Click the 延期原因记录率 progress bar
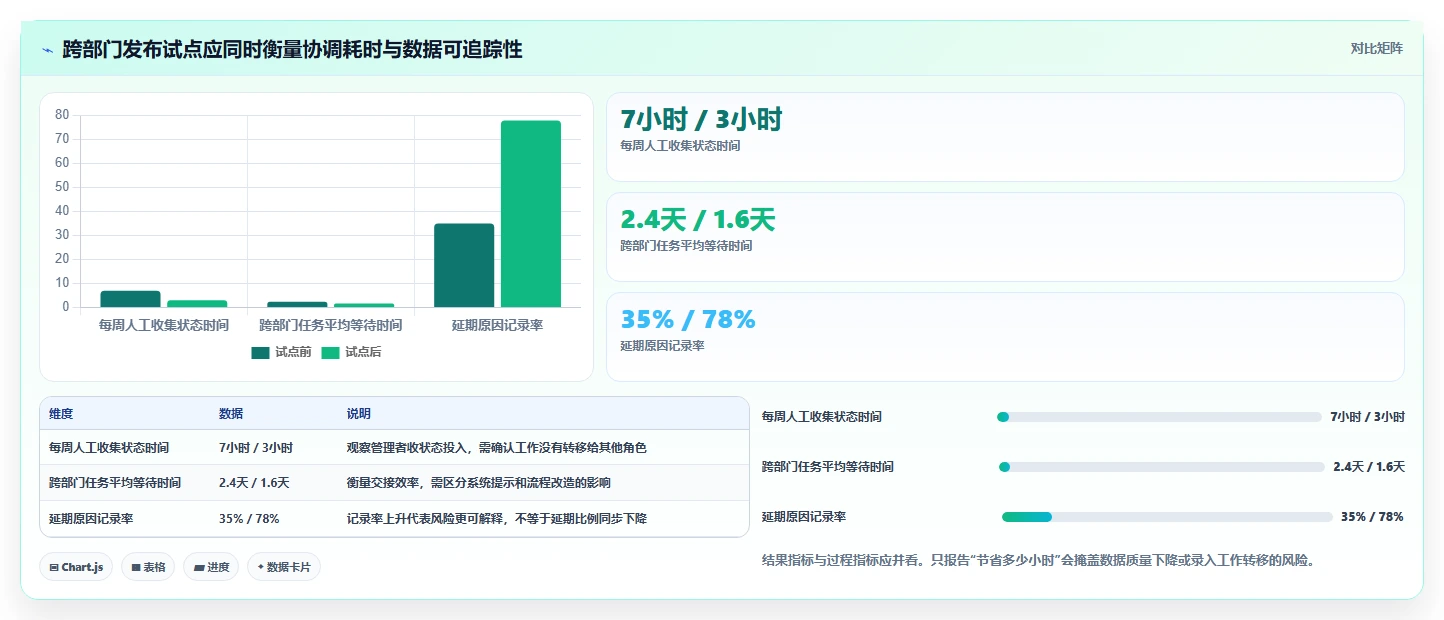 [x=1167, y=517]
